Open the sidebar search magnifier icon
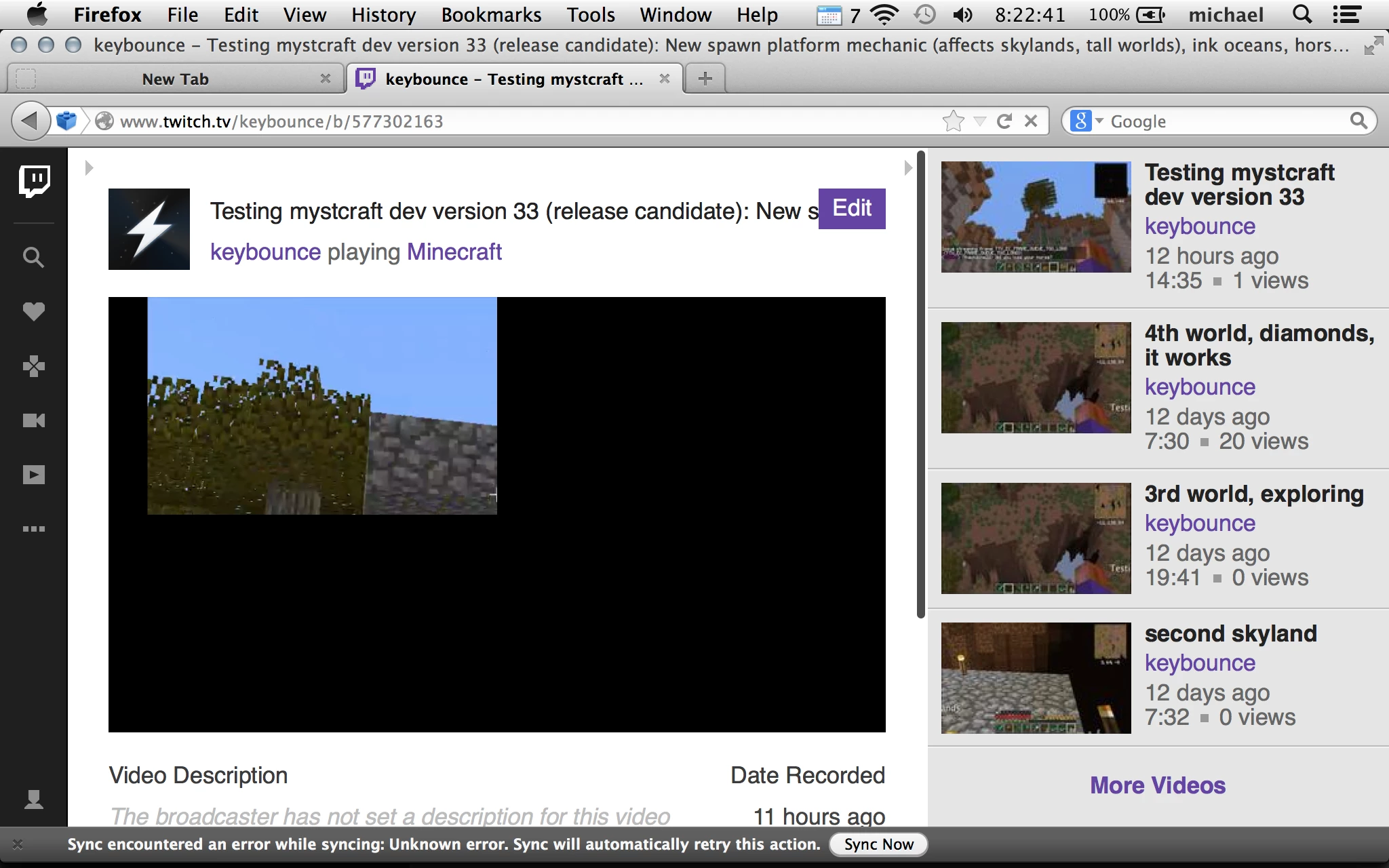Viewport: 1389px width, 868px height. (x=33, y=257)
